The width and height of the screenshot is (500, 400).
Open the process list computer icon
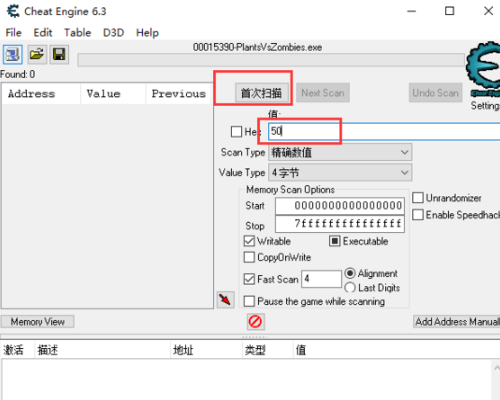tap(13, 54)
